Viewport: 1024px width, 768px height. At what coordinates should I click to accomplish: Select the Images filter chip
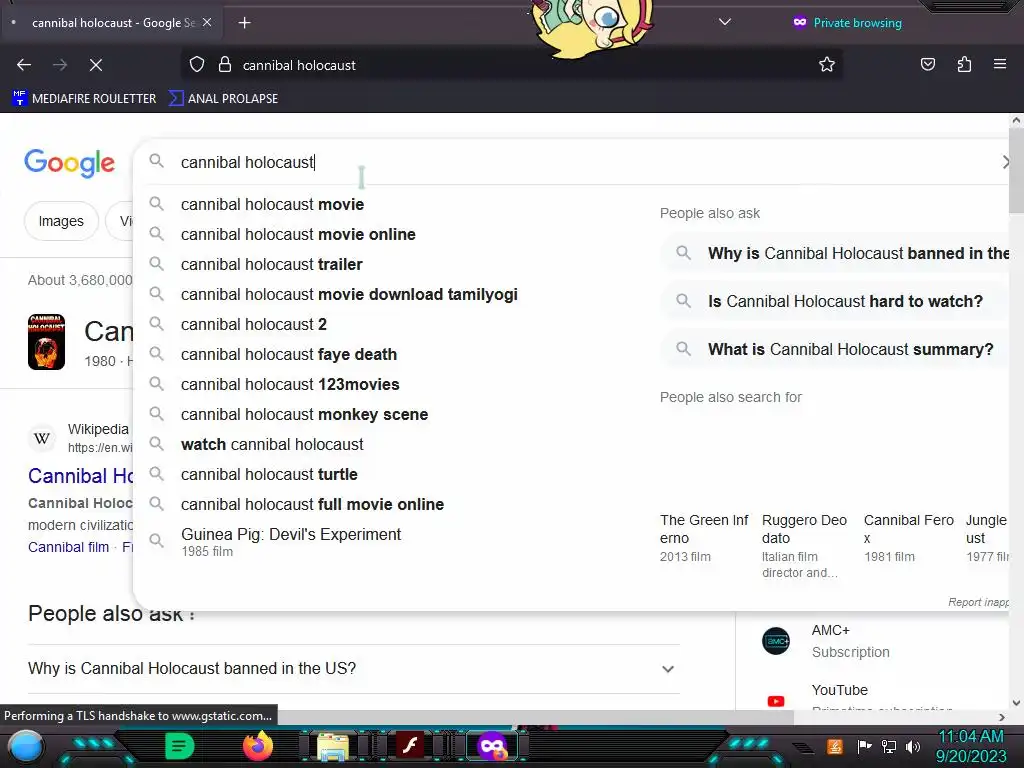tap(61, 221)
